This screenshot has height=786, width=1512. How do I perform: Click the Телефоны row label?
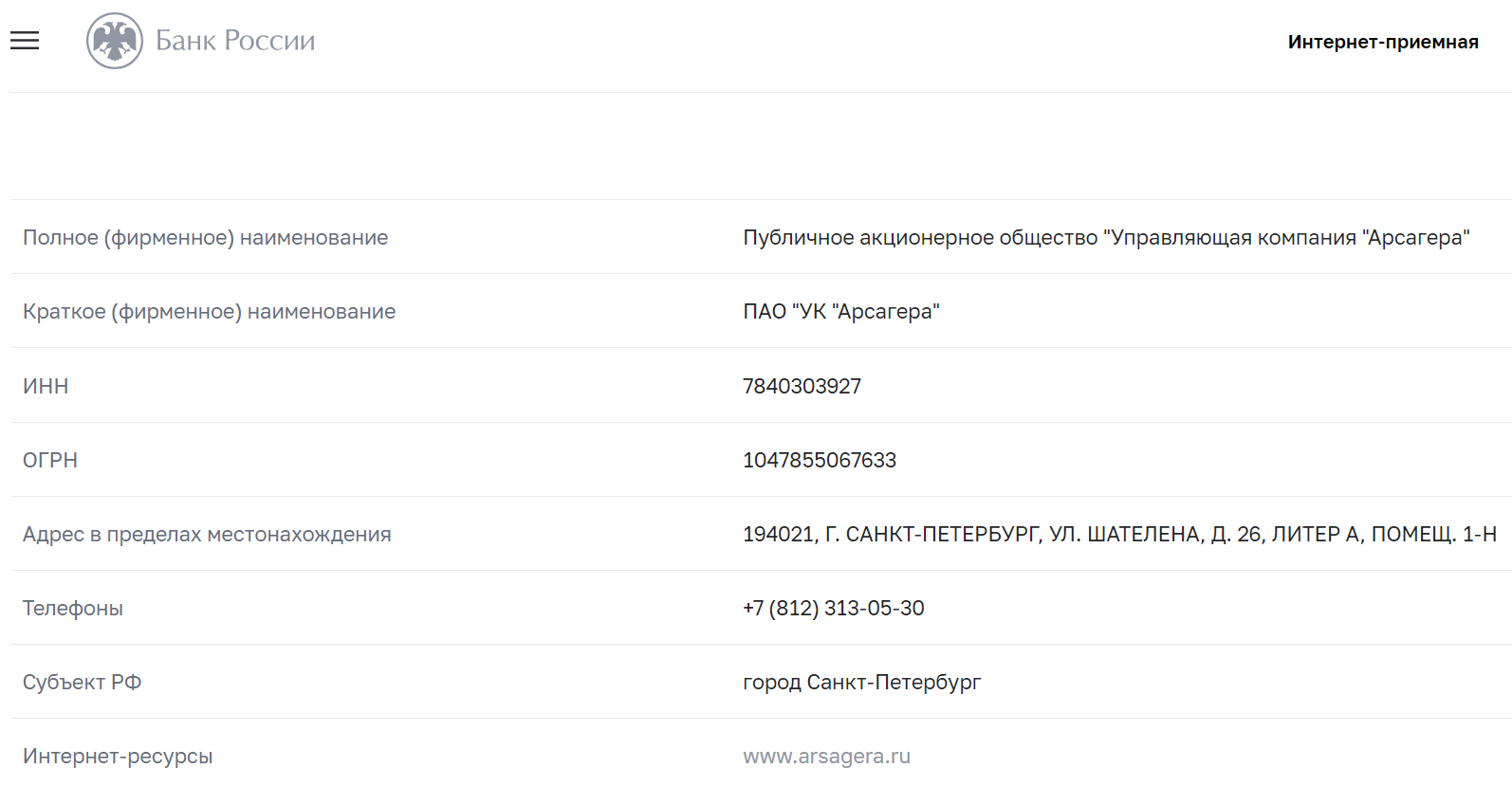pyautogui.click(x=73, y=608)
